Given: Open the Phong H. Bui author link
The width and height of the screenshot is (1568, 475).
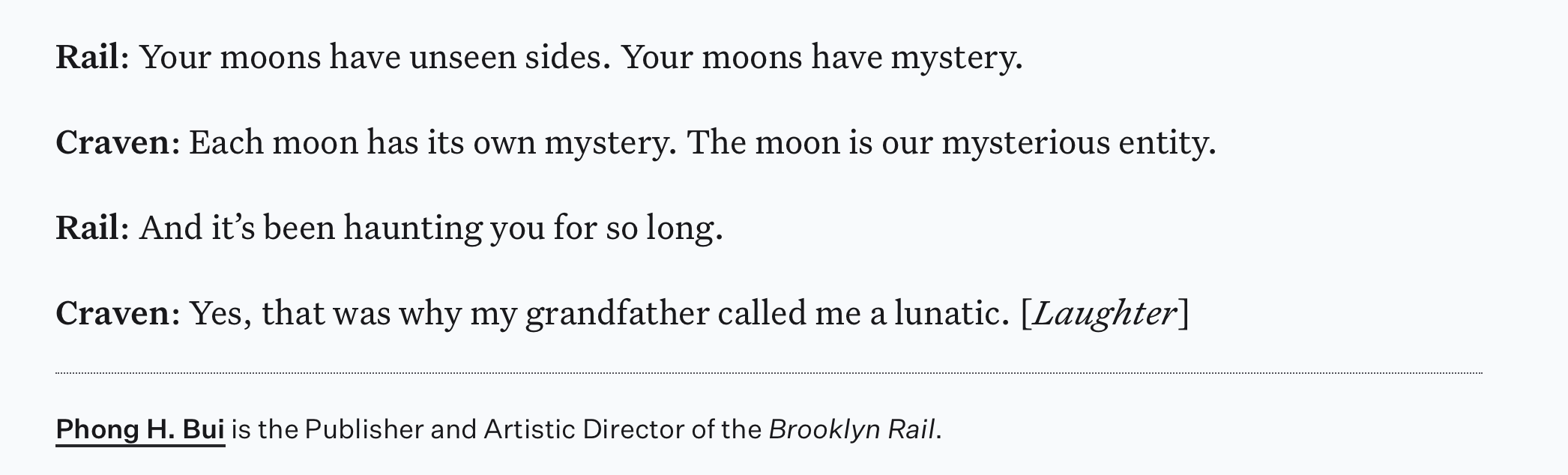Looking at the screenshot, I should point(140,429).
